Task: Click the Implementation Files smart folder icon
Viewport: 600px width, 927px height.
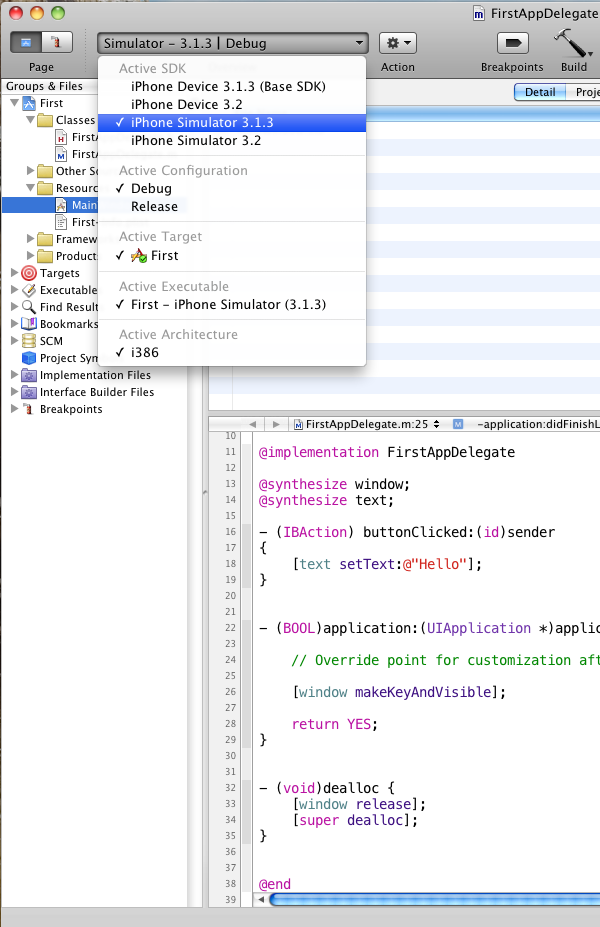Action: coord(29,375)
